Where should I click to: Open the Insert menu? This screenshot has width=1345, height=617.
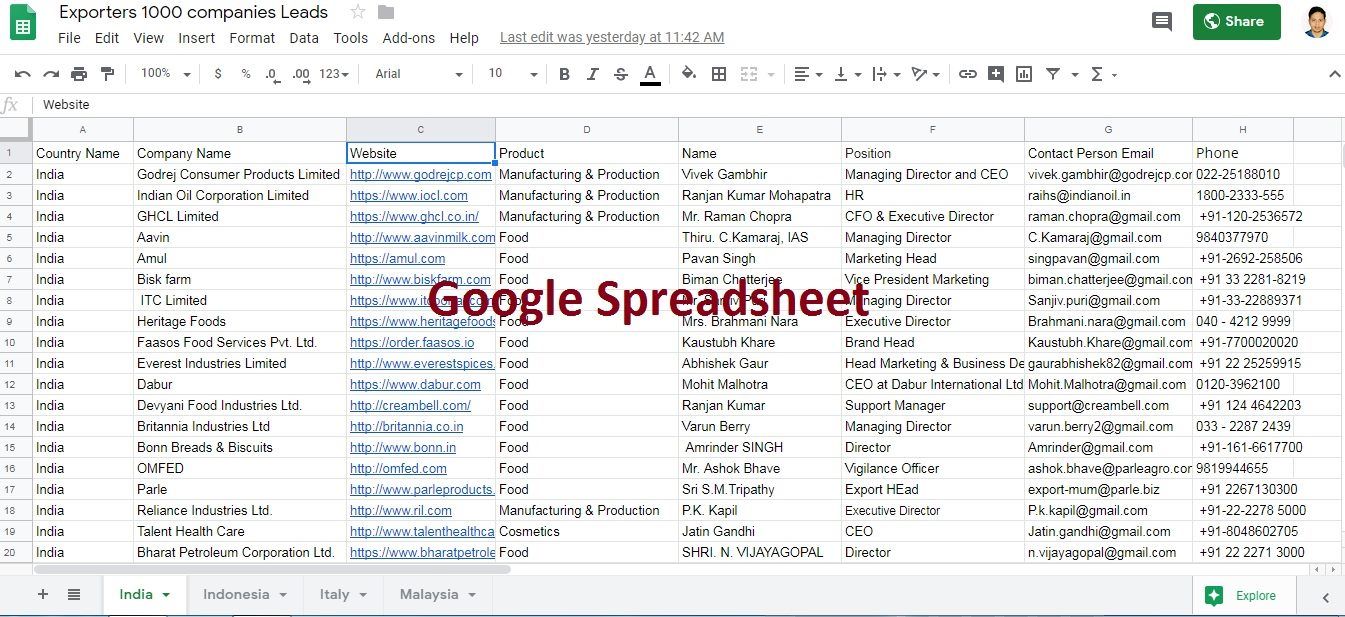197,38
